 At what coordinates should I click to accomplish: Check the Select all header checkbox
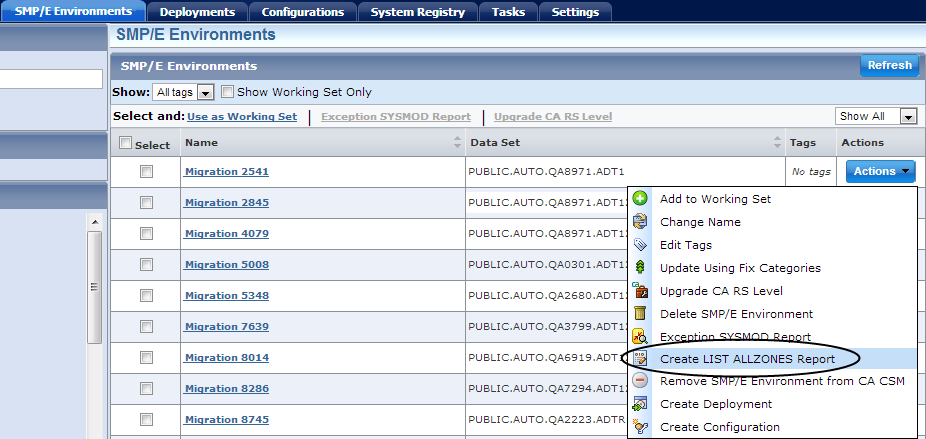point(125,143)
